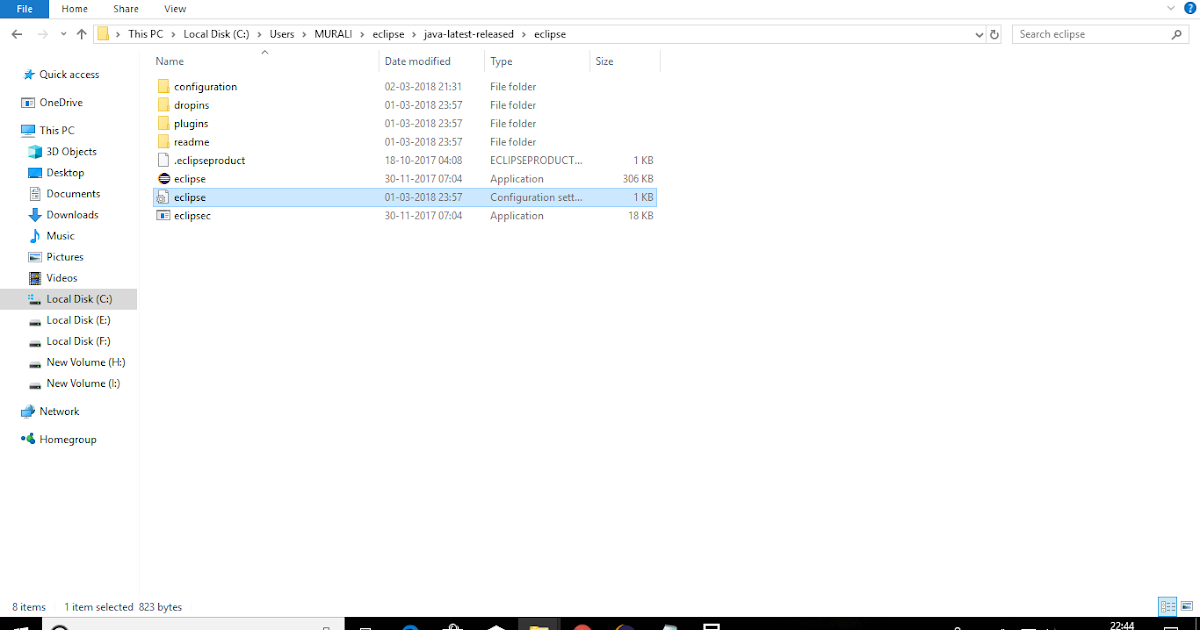Go to Users in the breadcrumb
Viewport: 1200px width, 630px height.
click(x=282, y=34)
